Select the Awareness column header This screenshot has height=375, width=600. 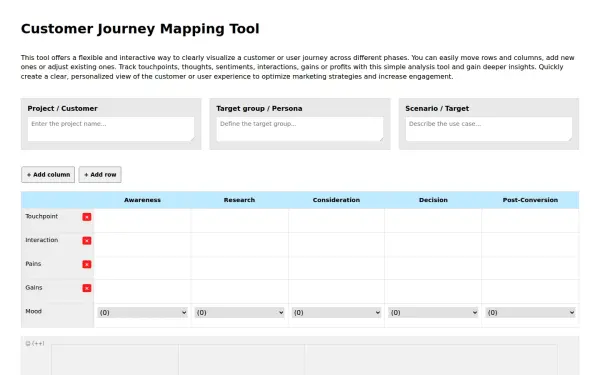[142, 200]
